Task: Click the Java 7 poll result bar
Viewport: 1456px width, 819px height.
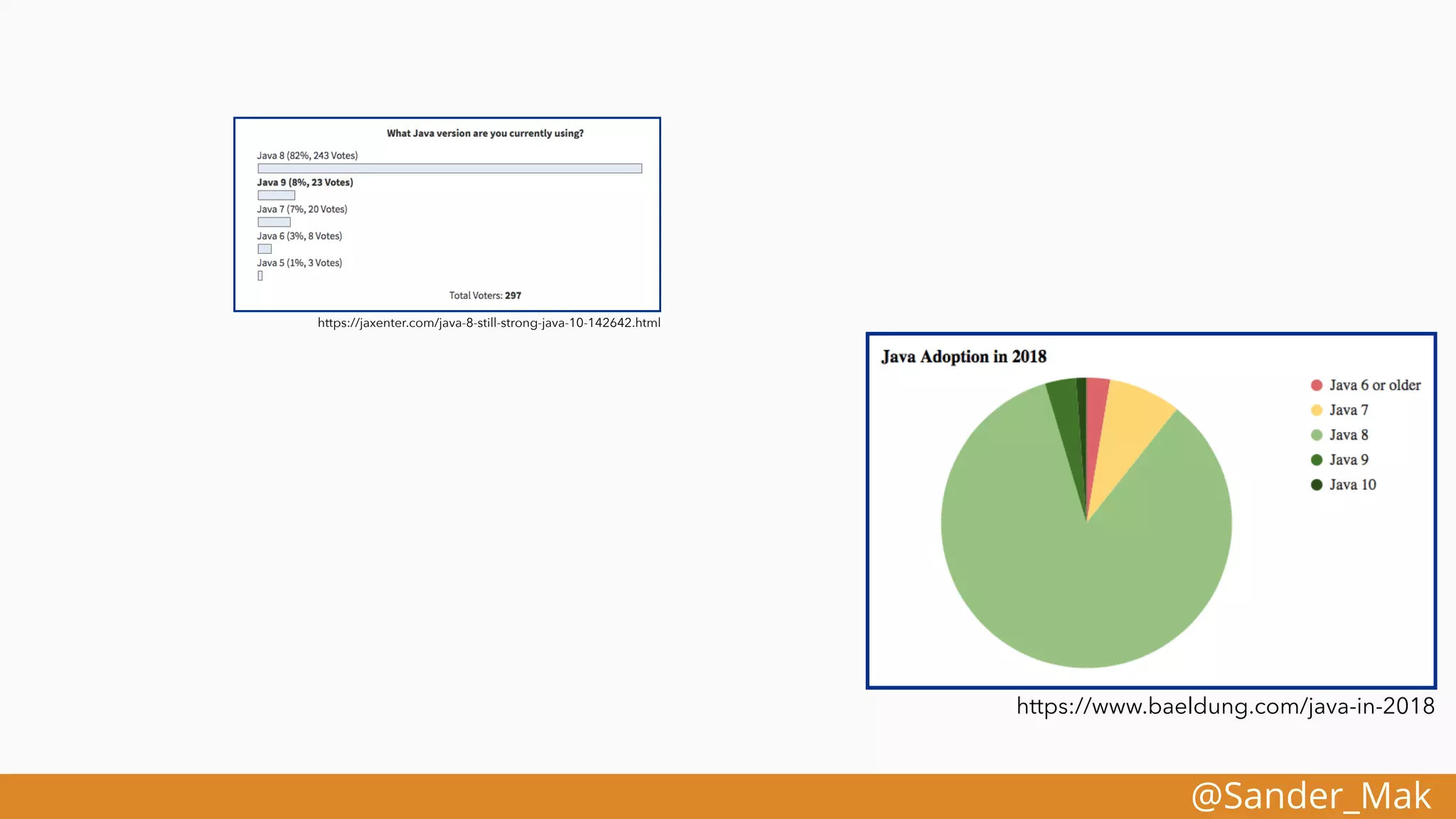Action: pos(274,223)
